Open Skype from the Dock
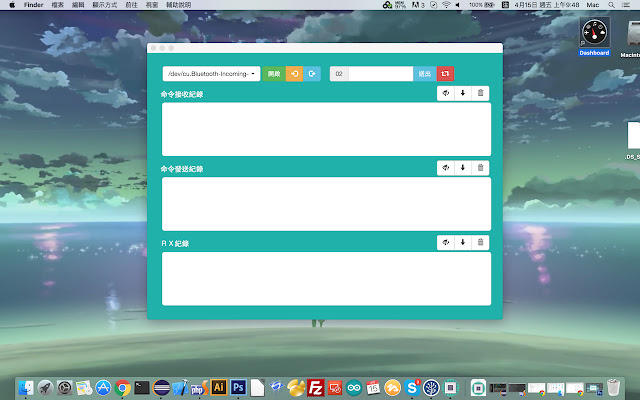This screenshot has width=640, height=400. click(412, 387)
